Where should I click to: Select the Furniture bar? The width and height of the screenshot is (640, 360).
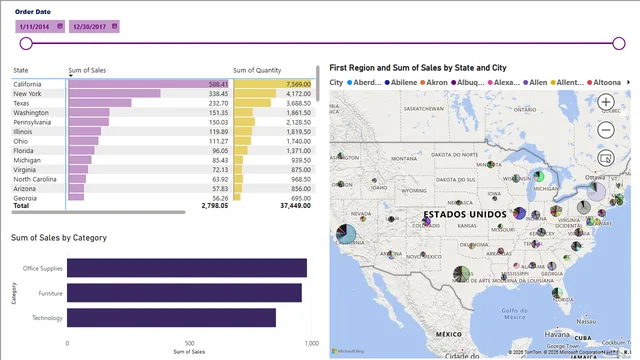point(184,293)
